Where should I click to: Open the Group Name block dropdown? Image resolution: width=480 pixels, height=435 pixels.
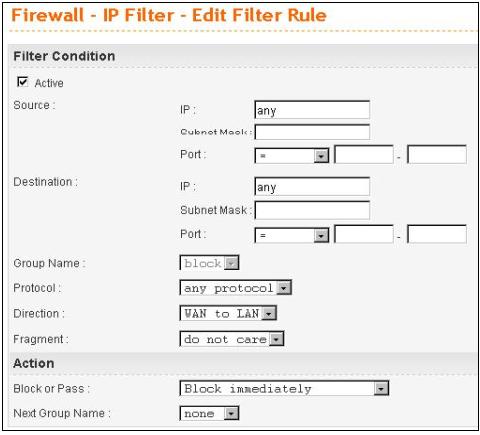tap(209, 263)
